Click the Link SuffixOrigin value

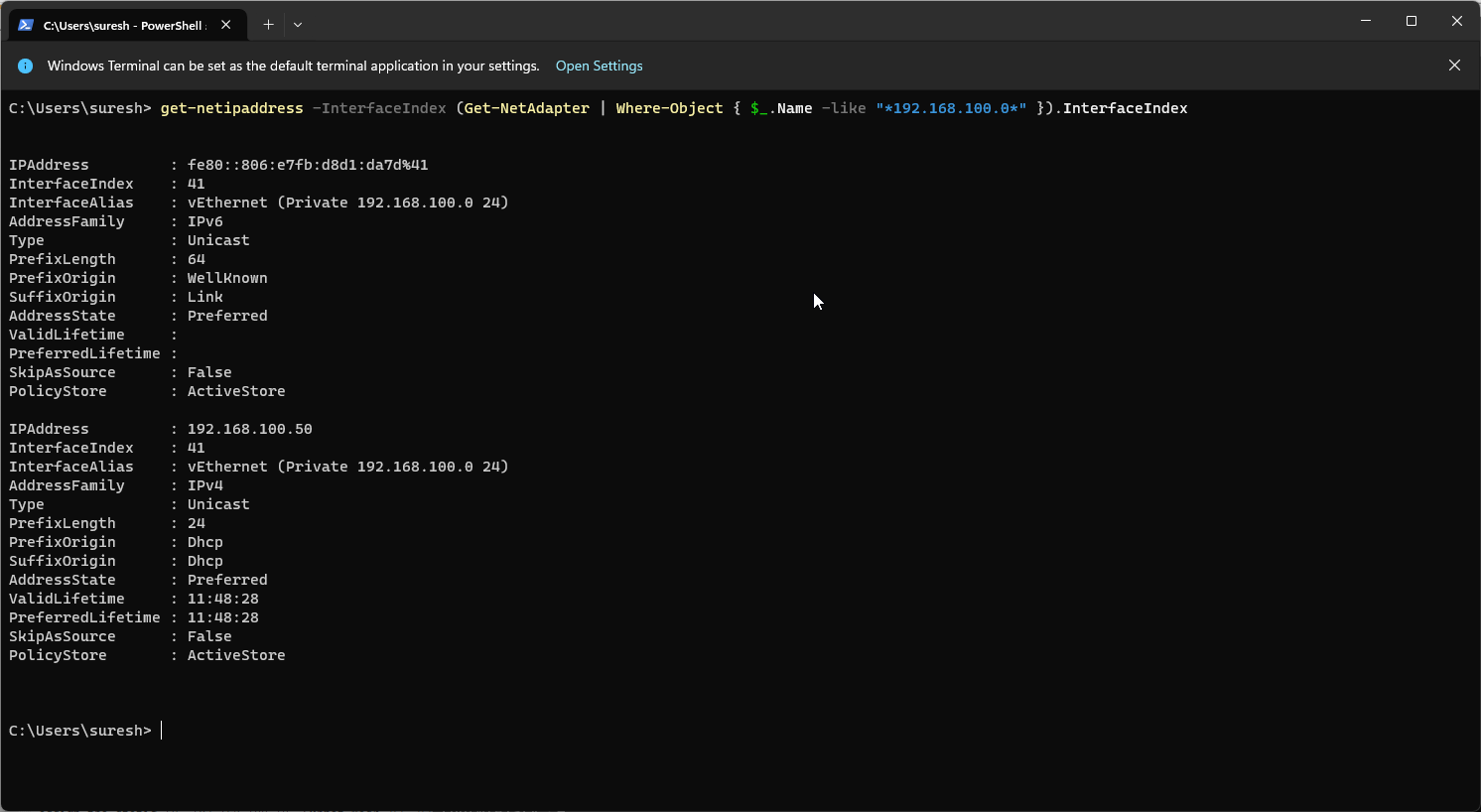pyautogui.click(x=205, y=297)
